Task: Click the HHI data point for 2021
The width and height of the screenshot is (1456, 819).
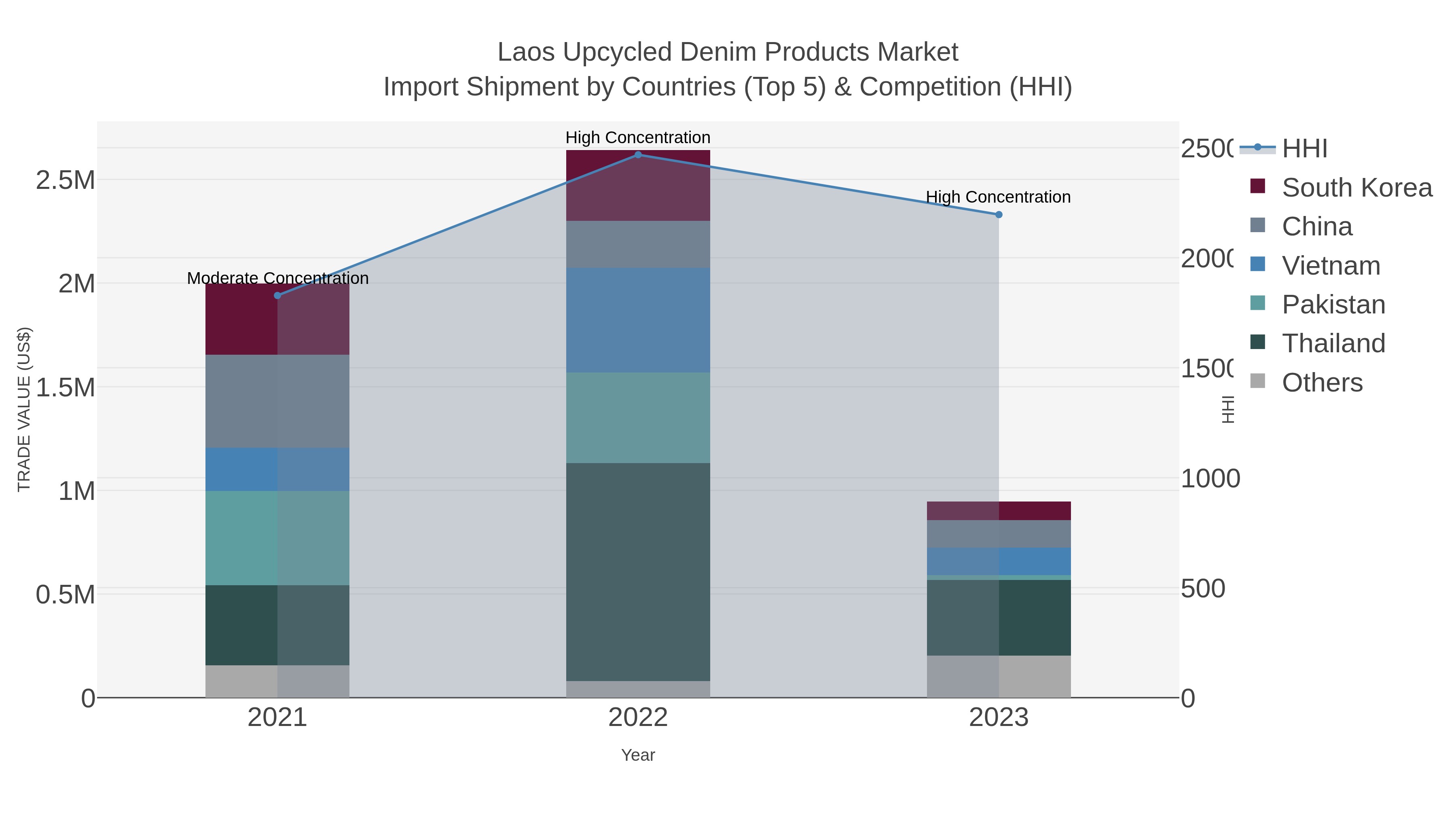Action: pyautogui.click(x=277, y=296)
